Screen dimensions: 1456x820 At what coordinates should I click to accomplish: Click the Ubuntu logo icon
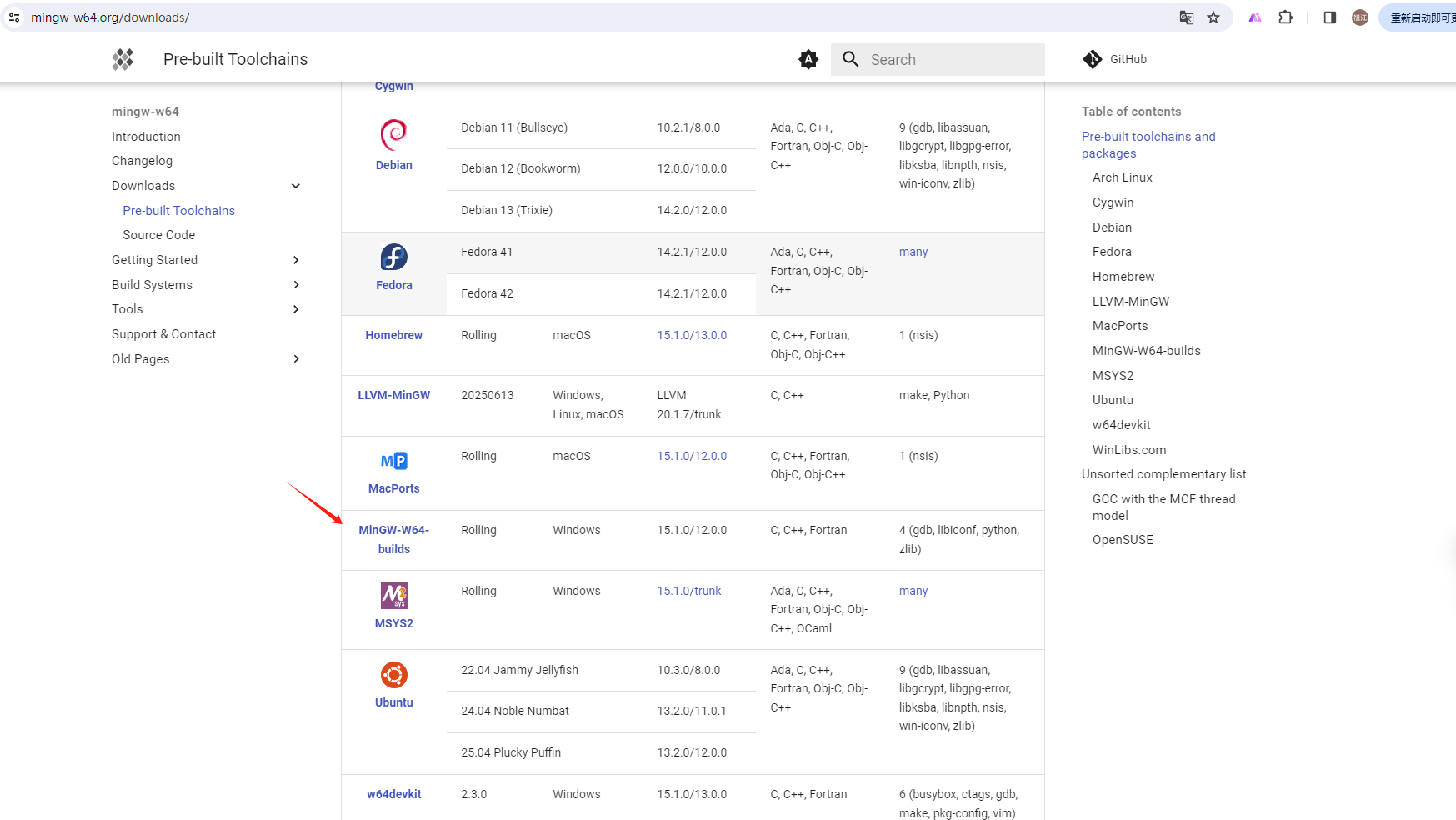(x=393, y=675)
